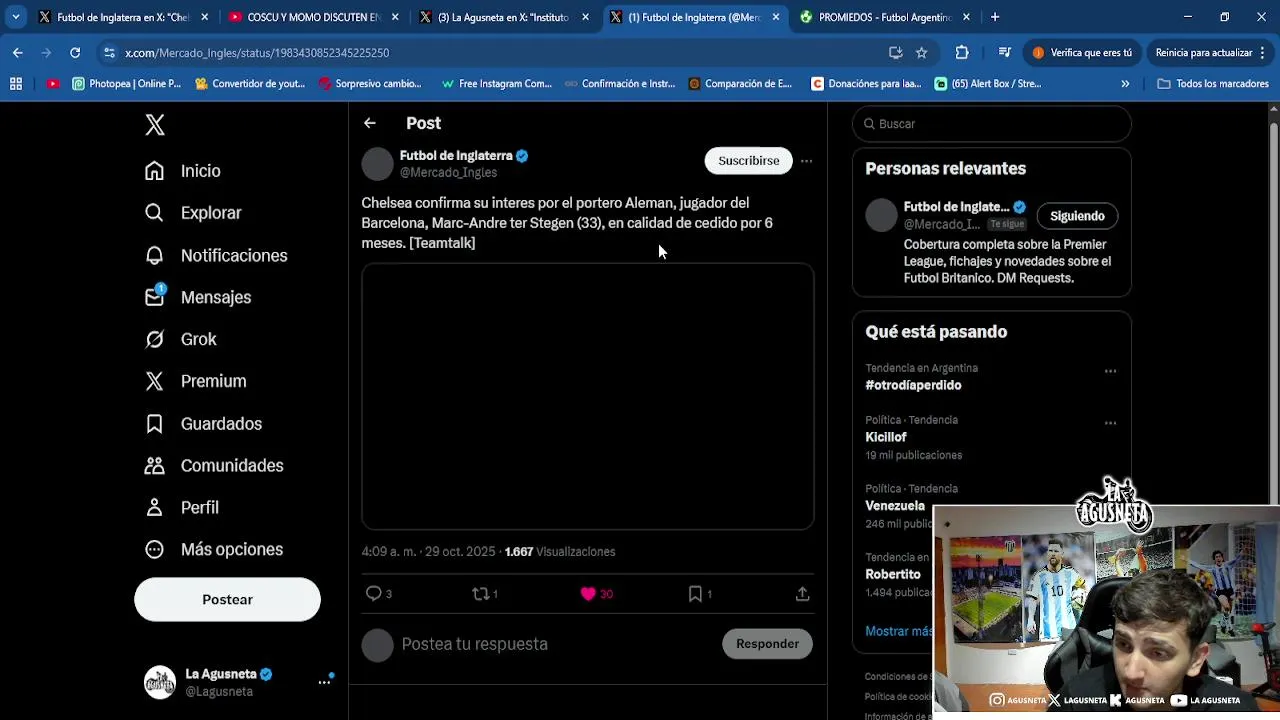Click the repost icon
Image resolution: width=1280 pixels, height=720 pixels.
pos(480,594)
